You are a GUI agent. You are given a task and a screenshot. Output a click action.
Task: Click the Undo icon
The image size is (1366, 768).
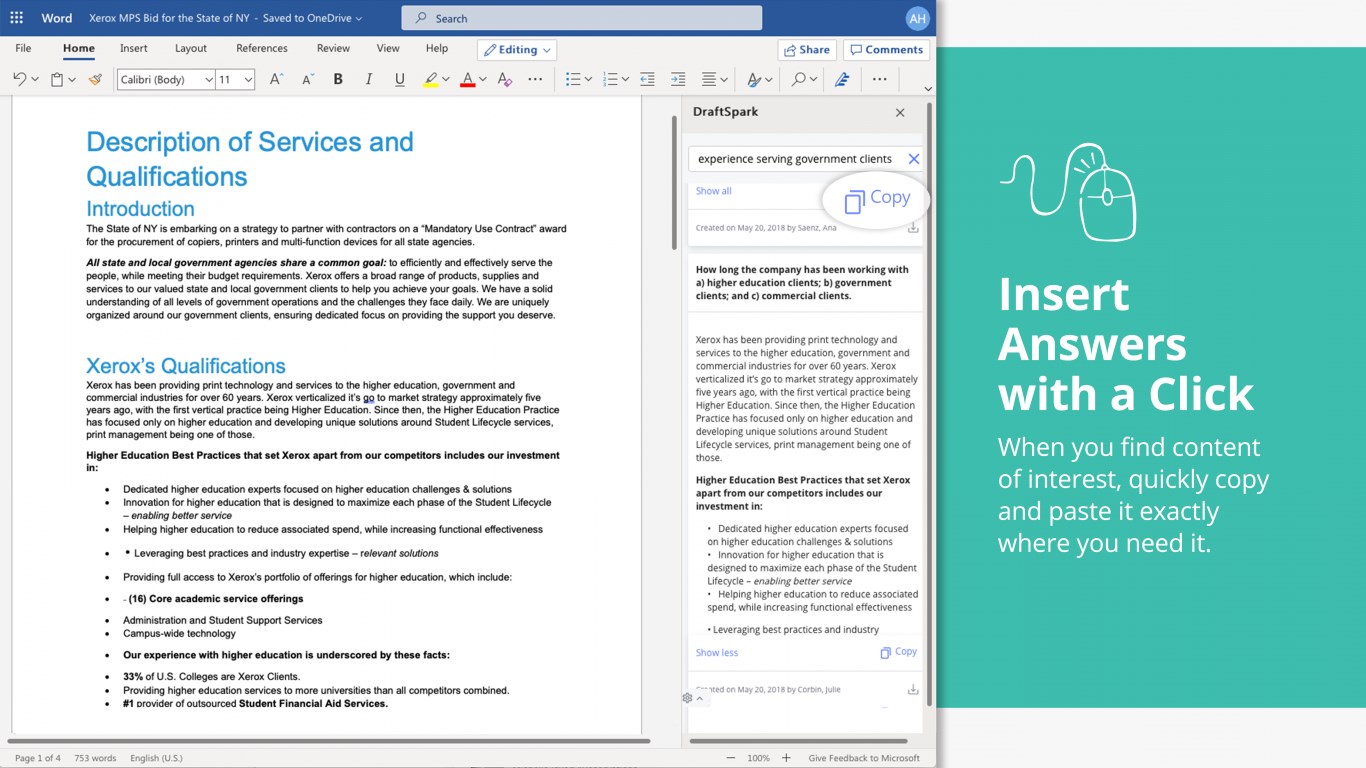(x=19, y=79)
